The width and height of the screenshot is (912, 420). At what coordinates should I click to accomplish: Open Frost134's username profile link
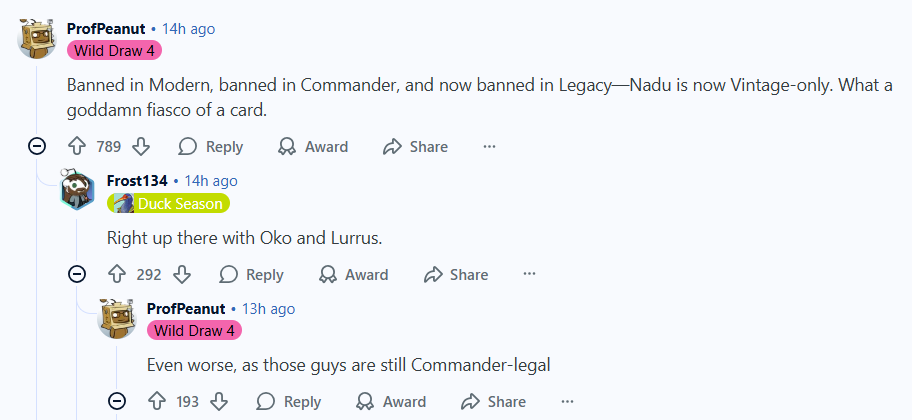point(136,181)
